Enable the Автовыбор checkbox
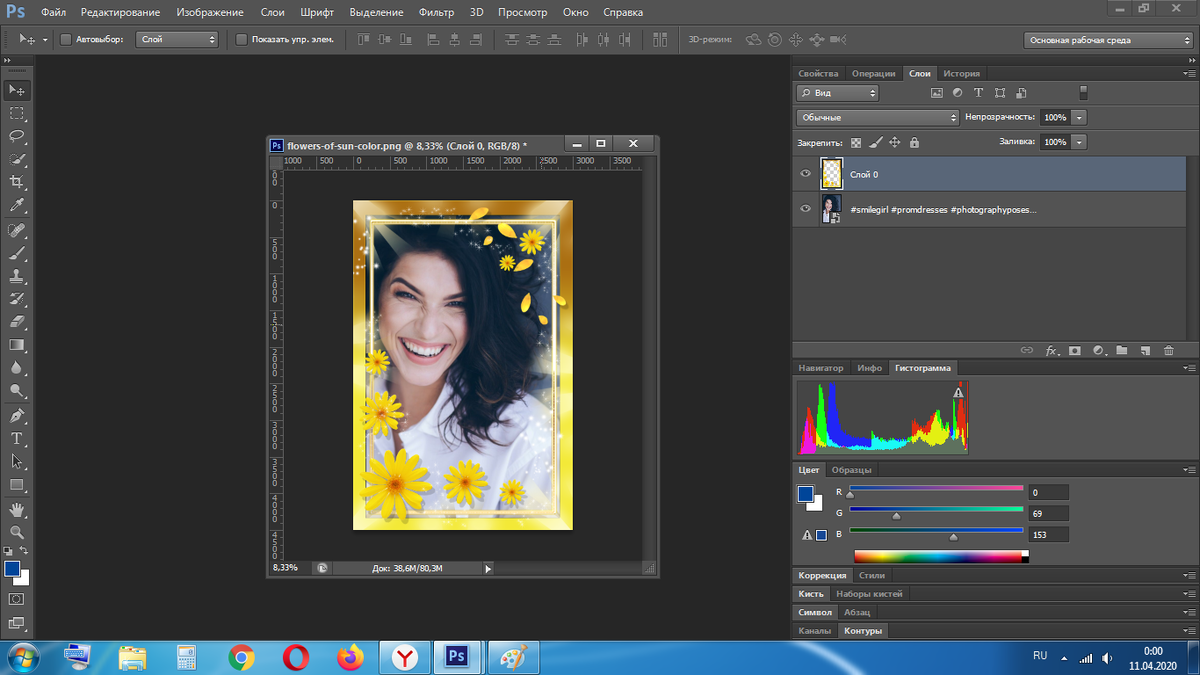 [x=66, y=40]
